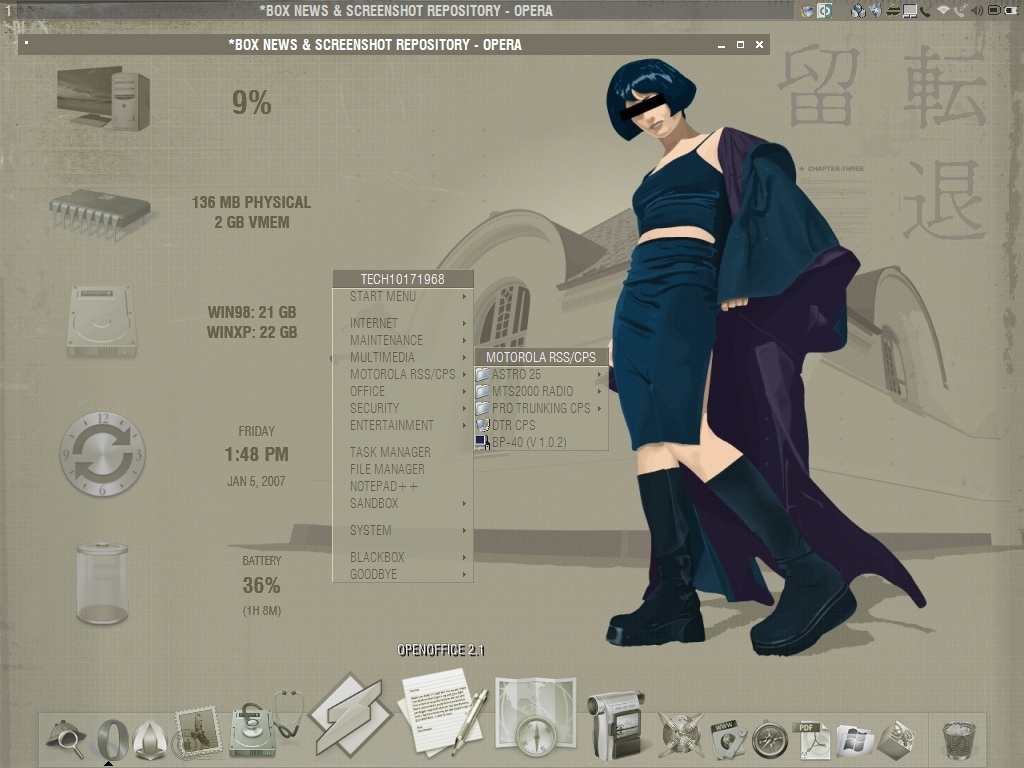Click the dot button left of Opera window title
Screen dimensions: 1024x768
27,44
